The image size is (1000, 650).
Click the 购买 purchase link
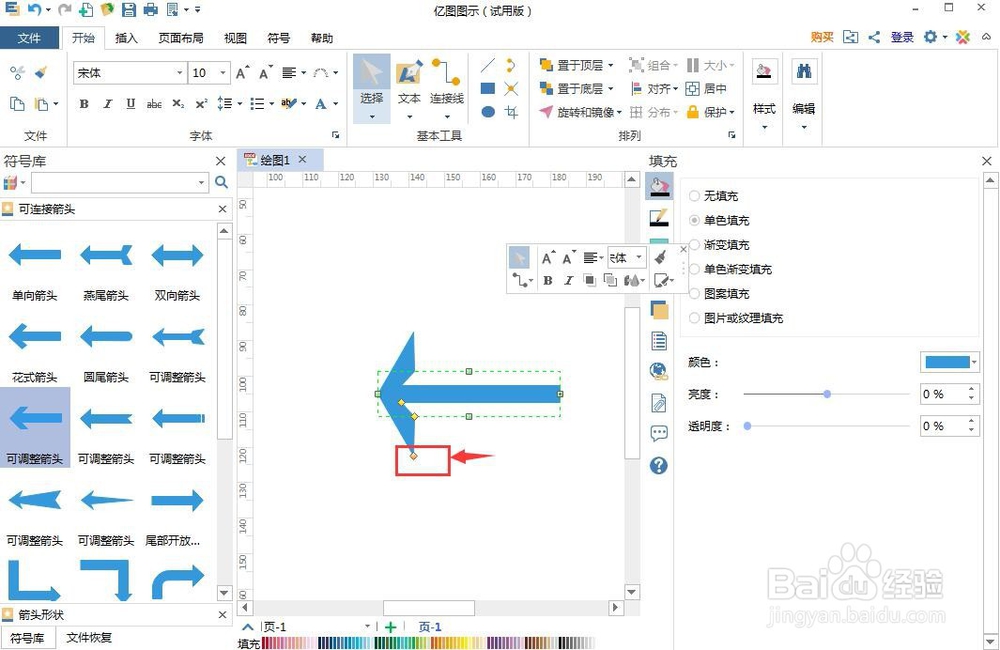tap(821, 36)
